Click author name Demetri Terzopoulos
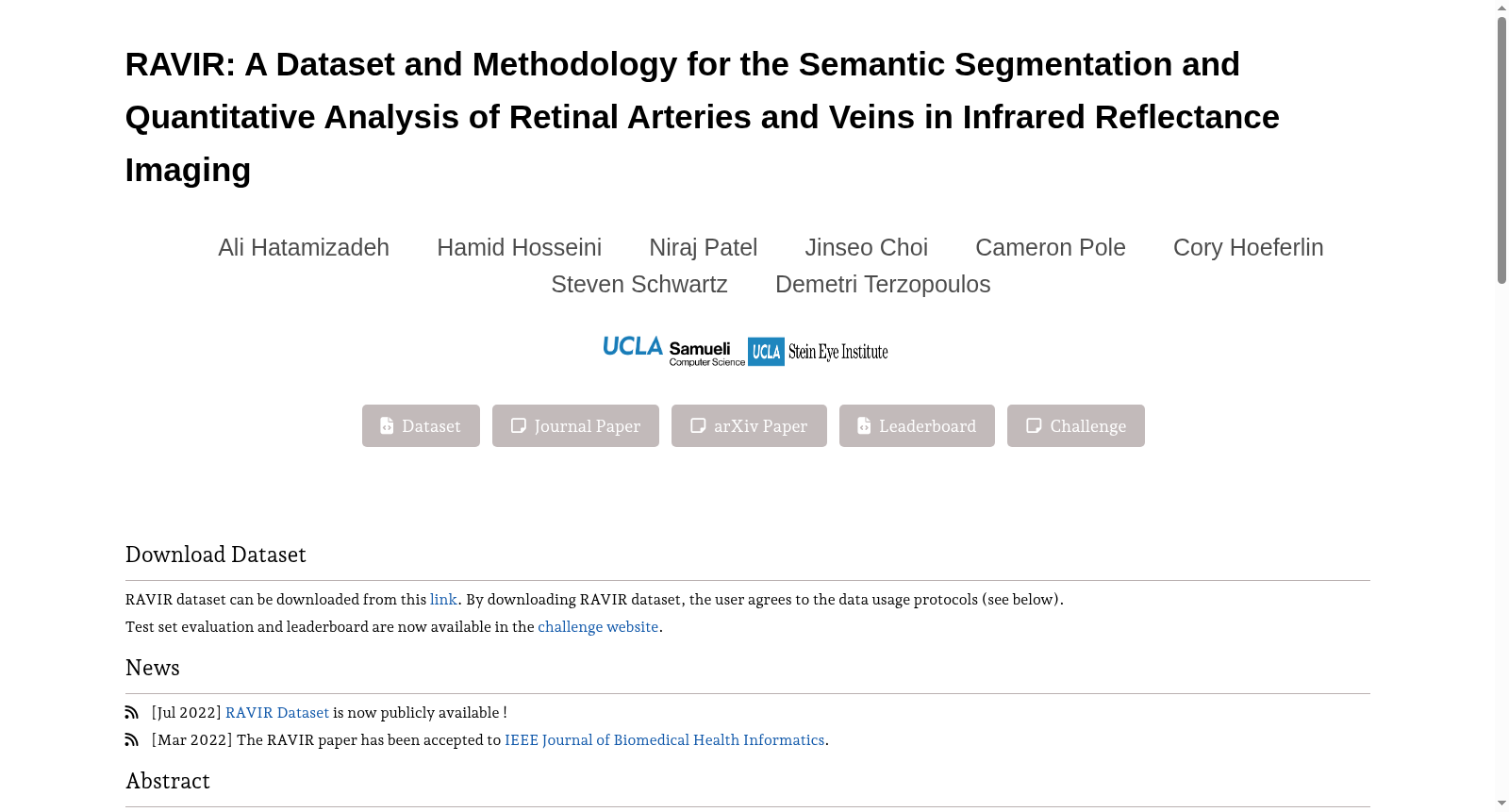This screenshot has width=1509, height=812. pos(883,284)
